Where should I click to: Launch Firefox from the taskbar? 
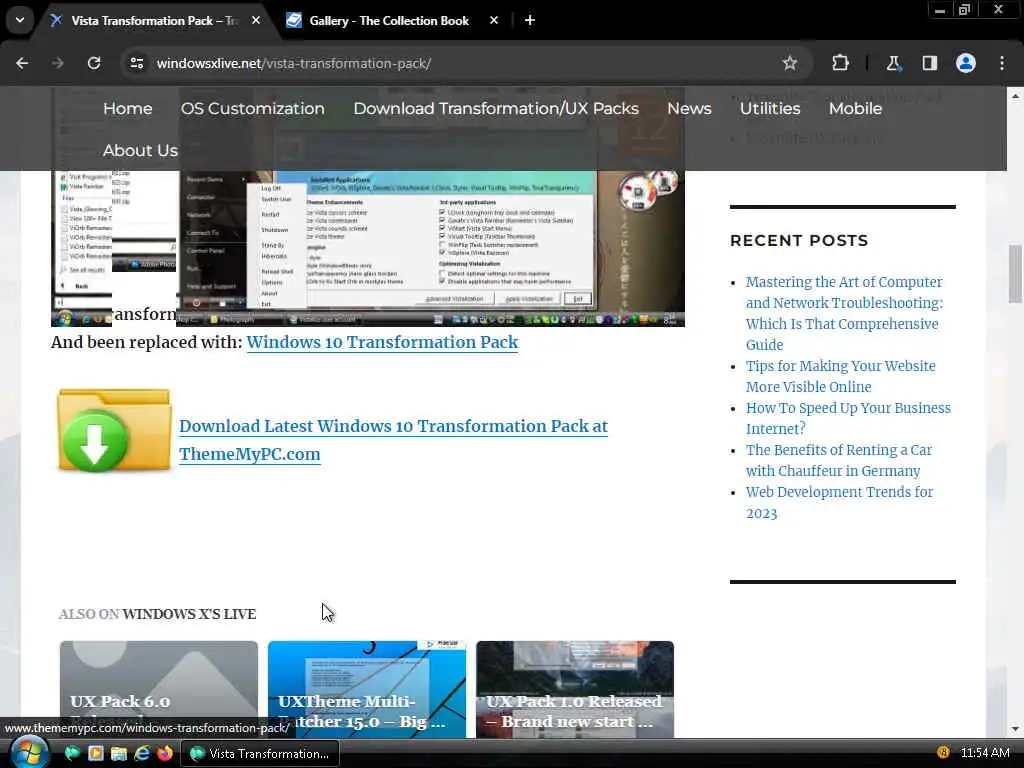[x=165, y=754]
